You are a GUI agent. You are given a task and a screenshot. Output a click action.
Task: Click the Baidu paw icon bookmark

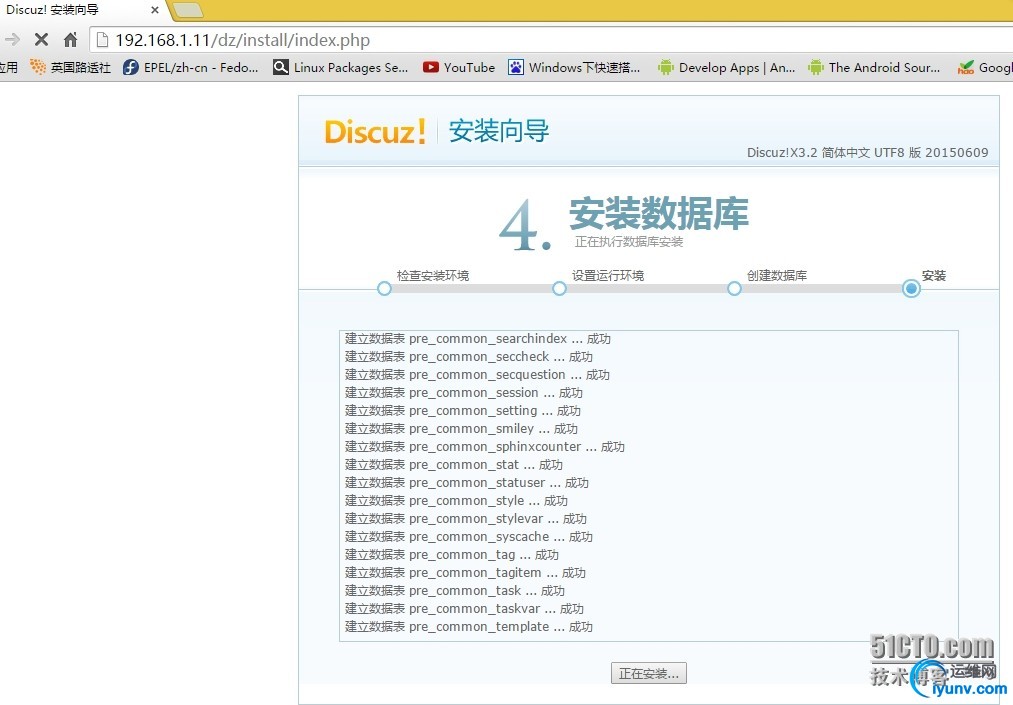[516, 67]
